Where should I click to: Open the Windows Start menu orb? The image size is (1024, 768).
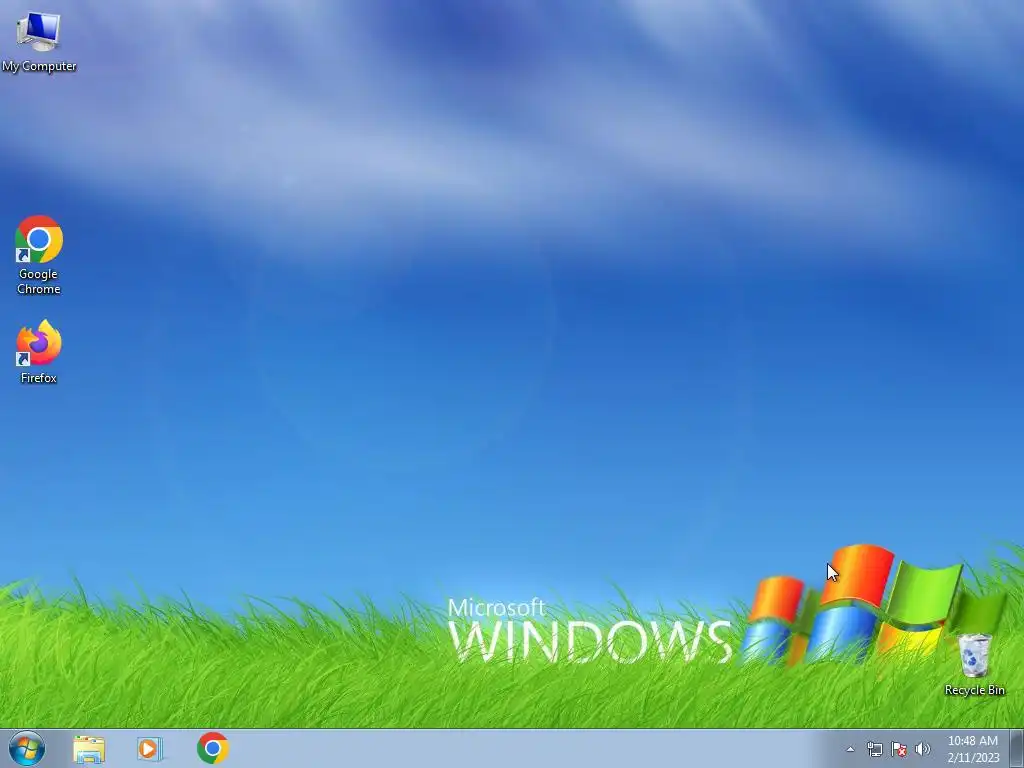(27, 748)
